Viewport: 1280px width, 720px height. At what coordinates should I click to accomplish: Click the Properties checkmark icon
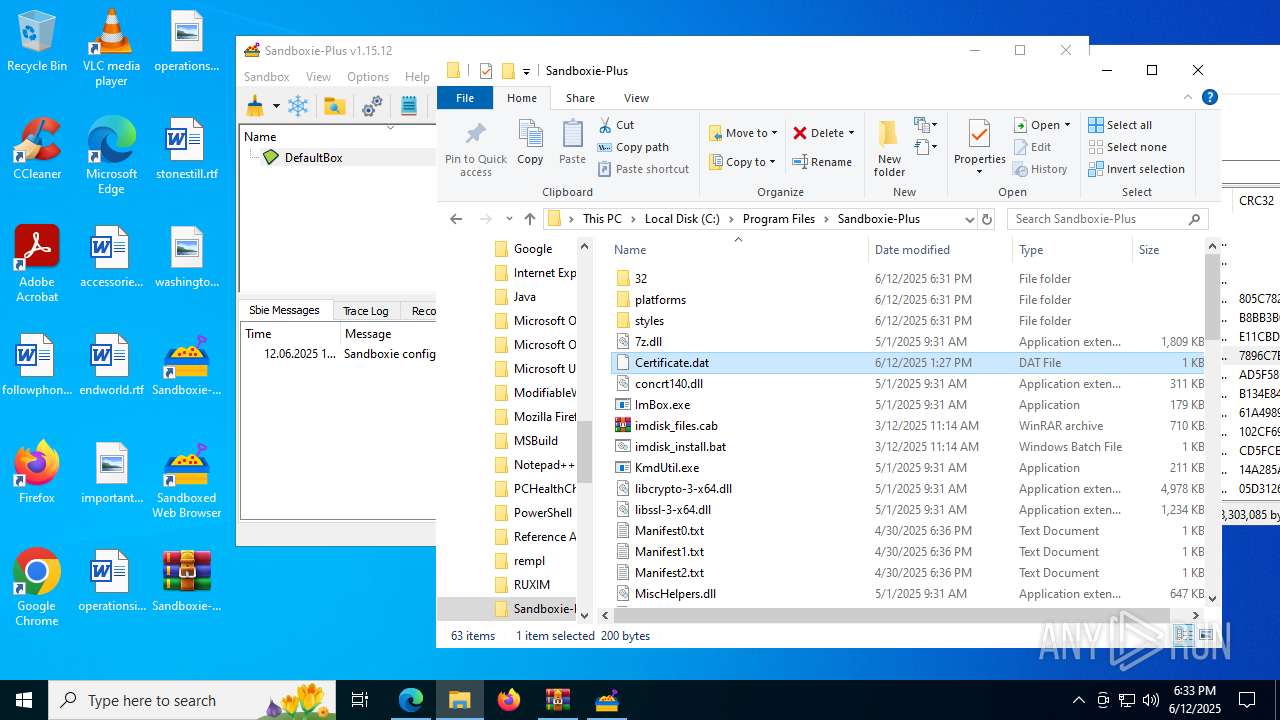coord(979,133)
